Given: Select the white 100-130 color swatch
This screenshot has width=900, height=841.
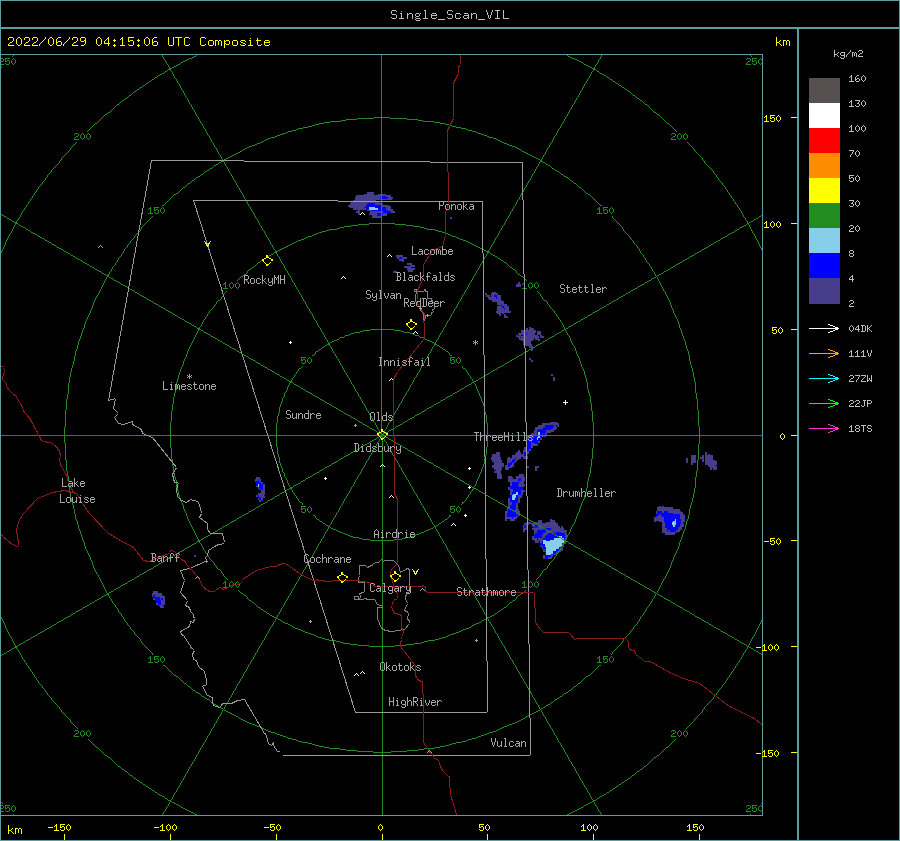Looking at the screenshot, I should 824,116.
